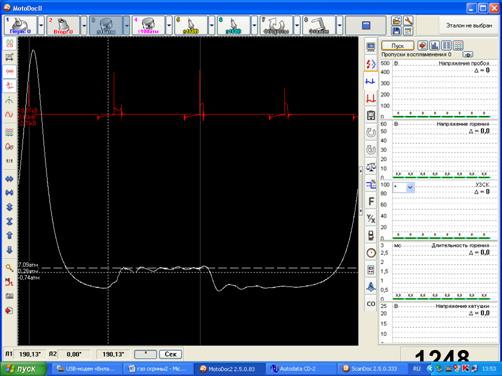Open file with the folder icon
The image size is (502, 376).
pyautogui.click(x=396, y=21)
